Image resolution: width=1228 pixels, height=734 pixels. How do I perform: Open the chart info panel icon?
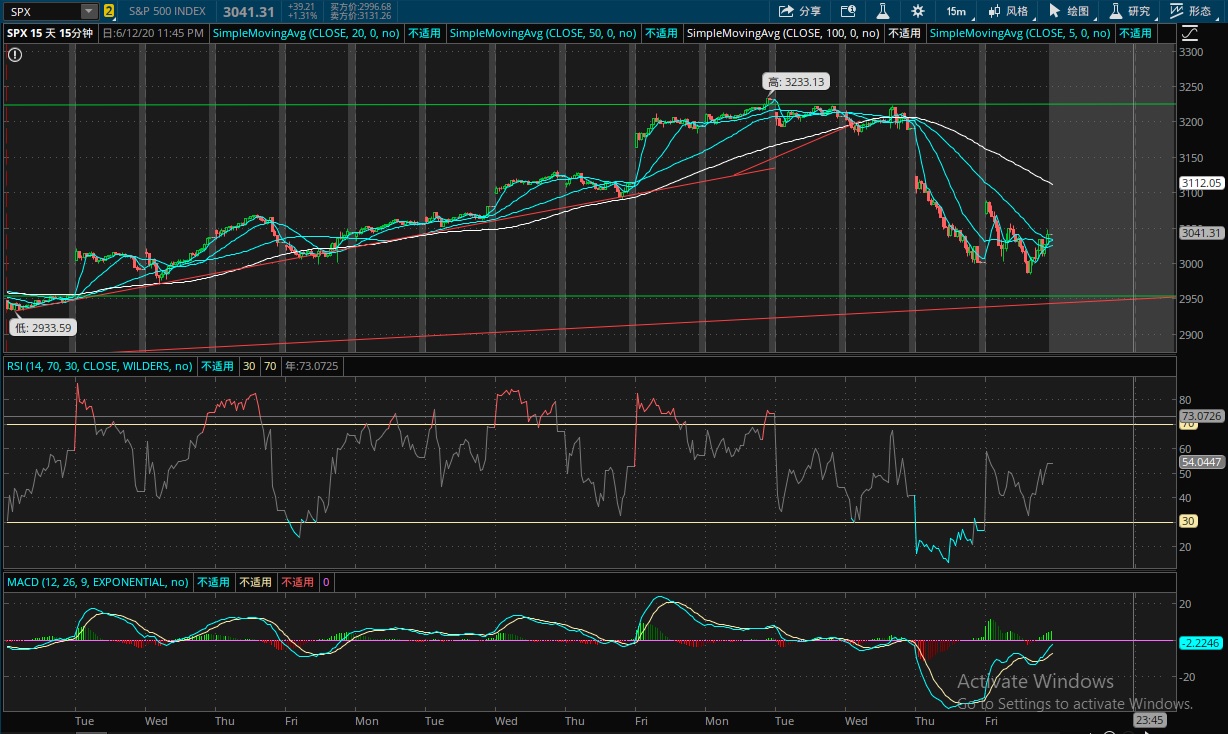[848, 11]
